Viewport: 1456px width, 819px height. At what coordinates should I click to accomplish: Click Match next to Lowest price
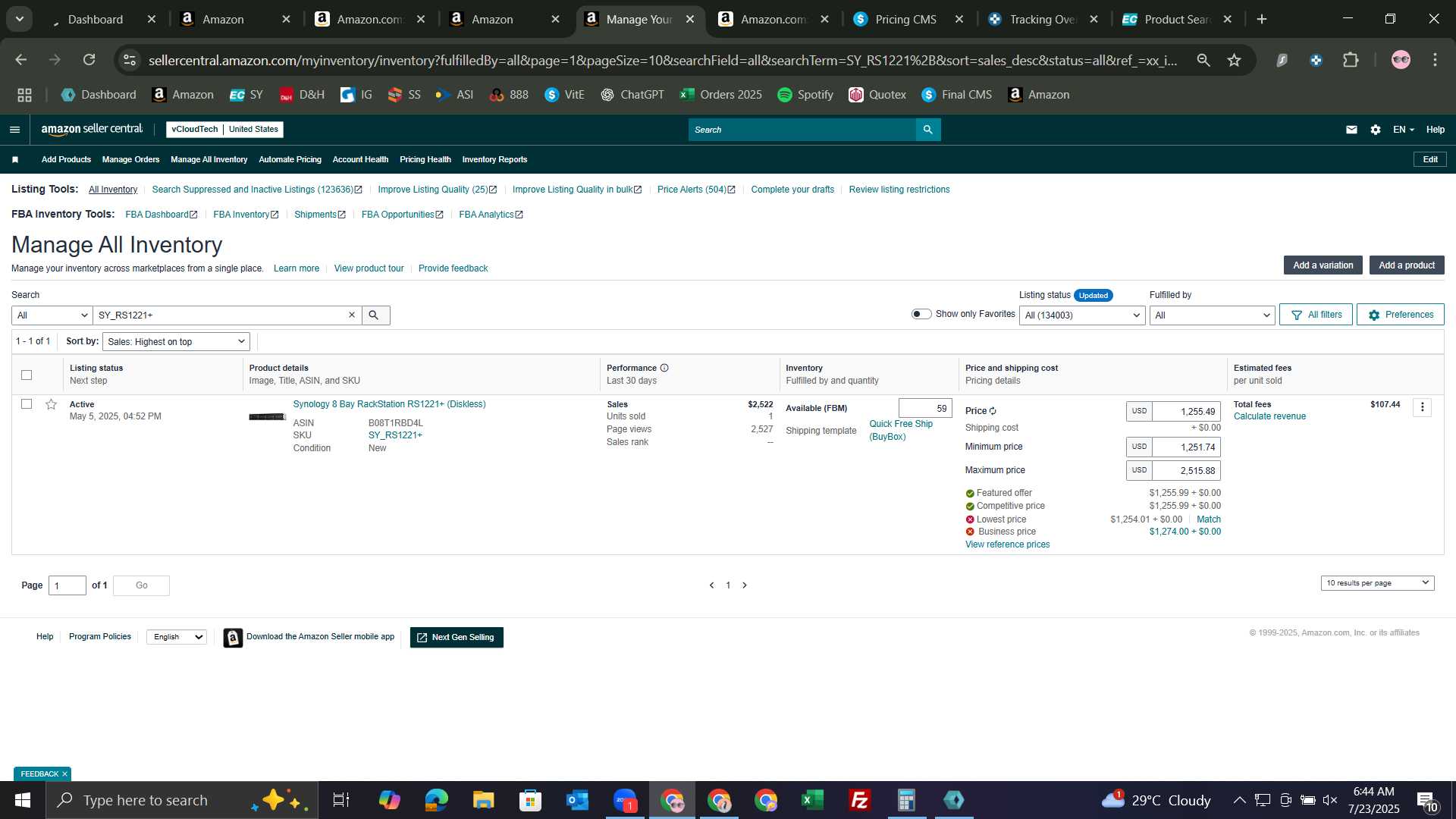coord(1208,519)
